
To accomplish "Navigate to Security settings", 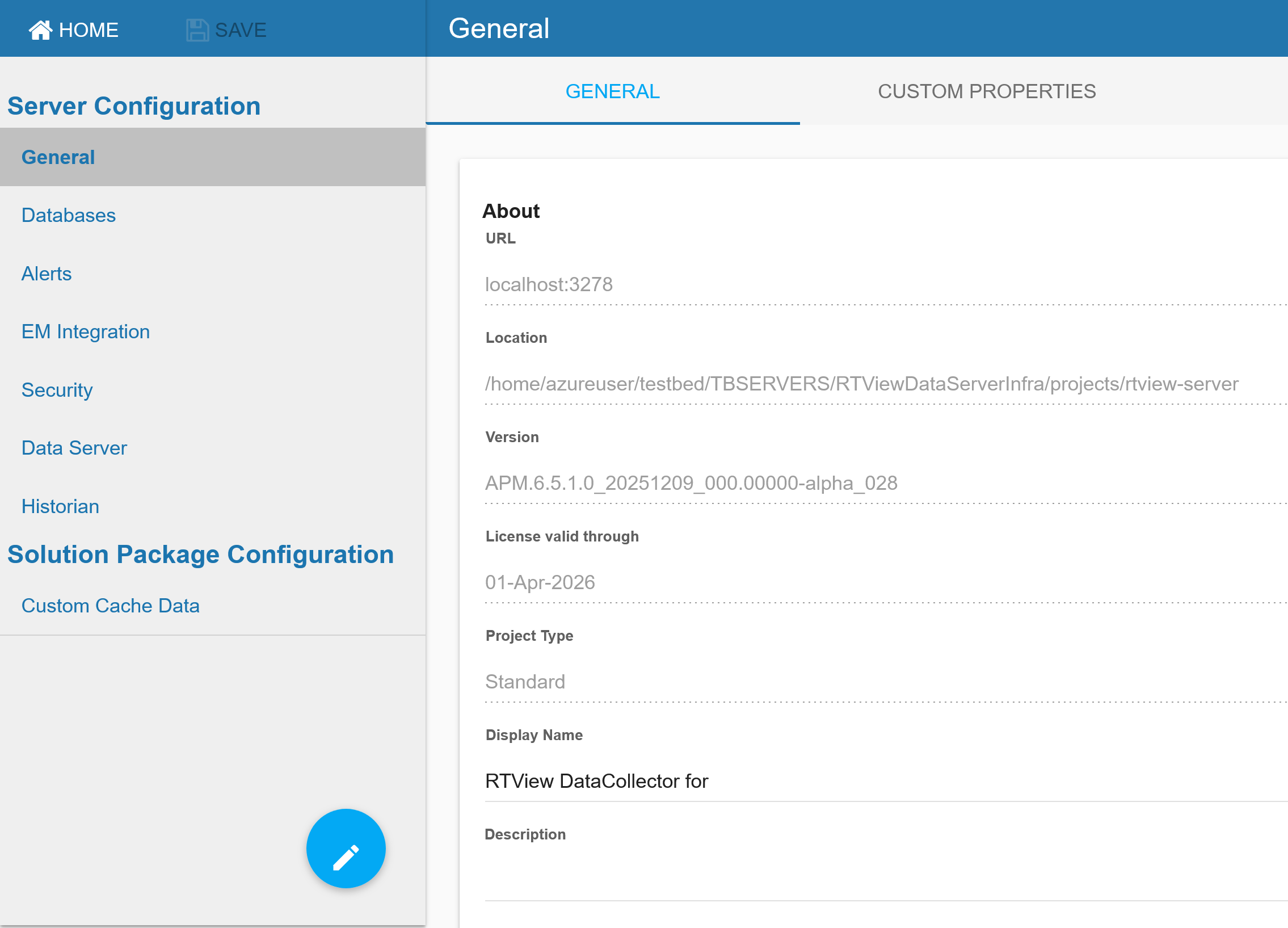I will click(x=57, y=390).
